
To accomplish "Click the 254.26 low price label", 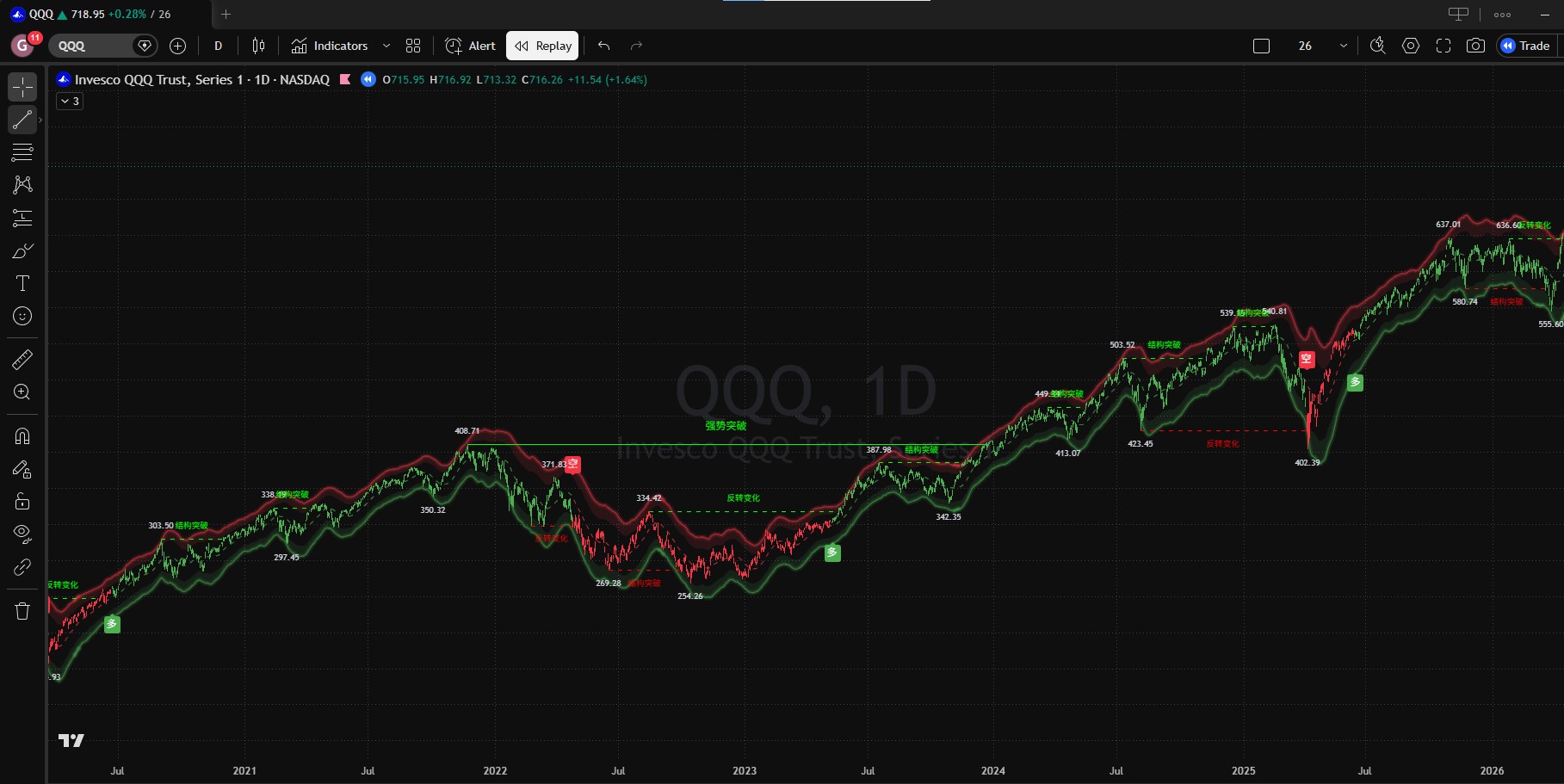I will point(690,596).
